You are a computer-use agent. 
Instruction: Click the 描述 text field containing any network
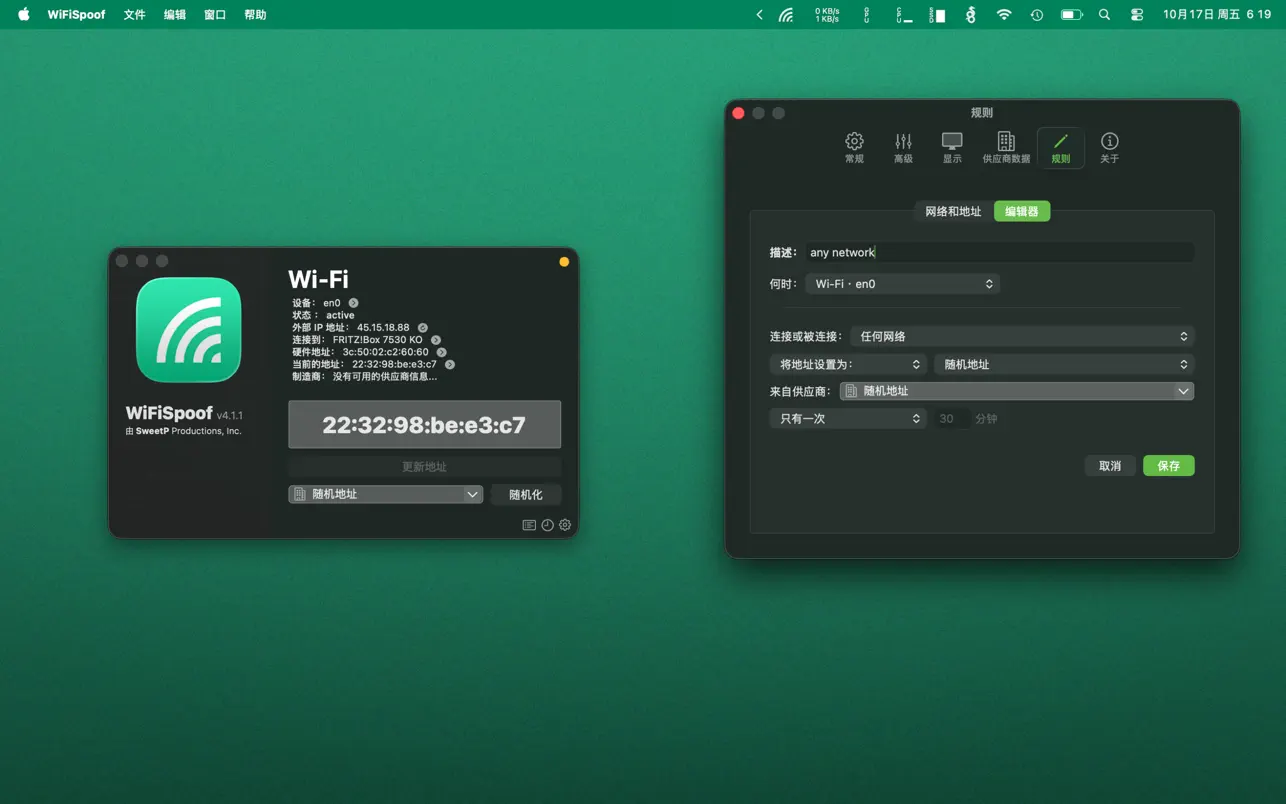pyautogui.click(x=1000, y=253)
